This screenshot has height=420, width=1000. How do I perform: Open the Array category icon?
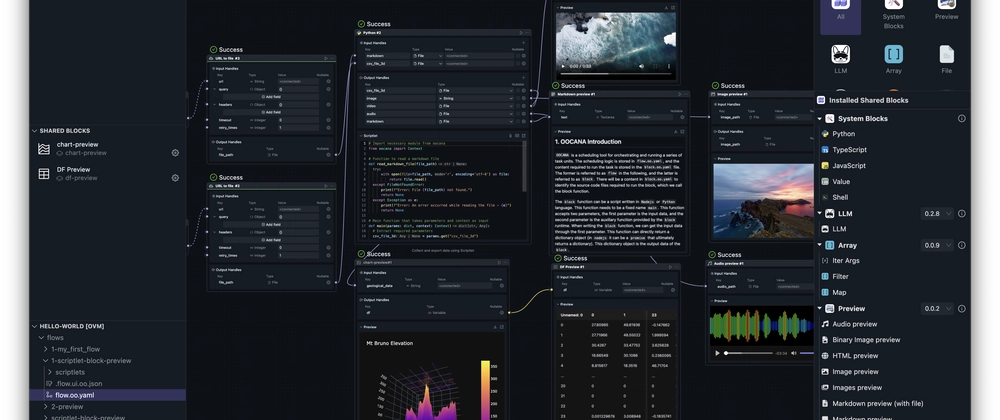893,54
